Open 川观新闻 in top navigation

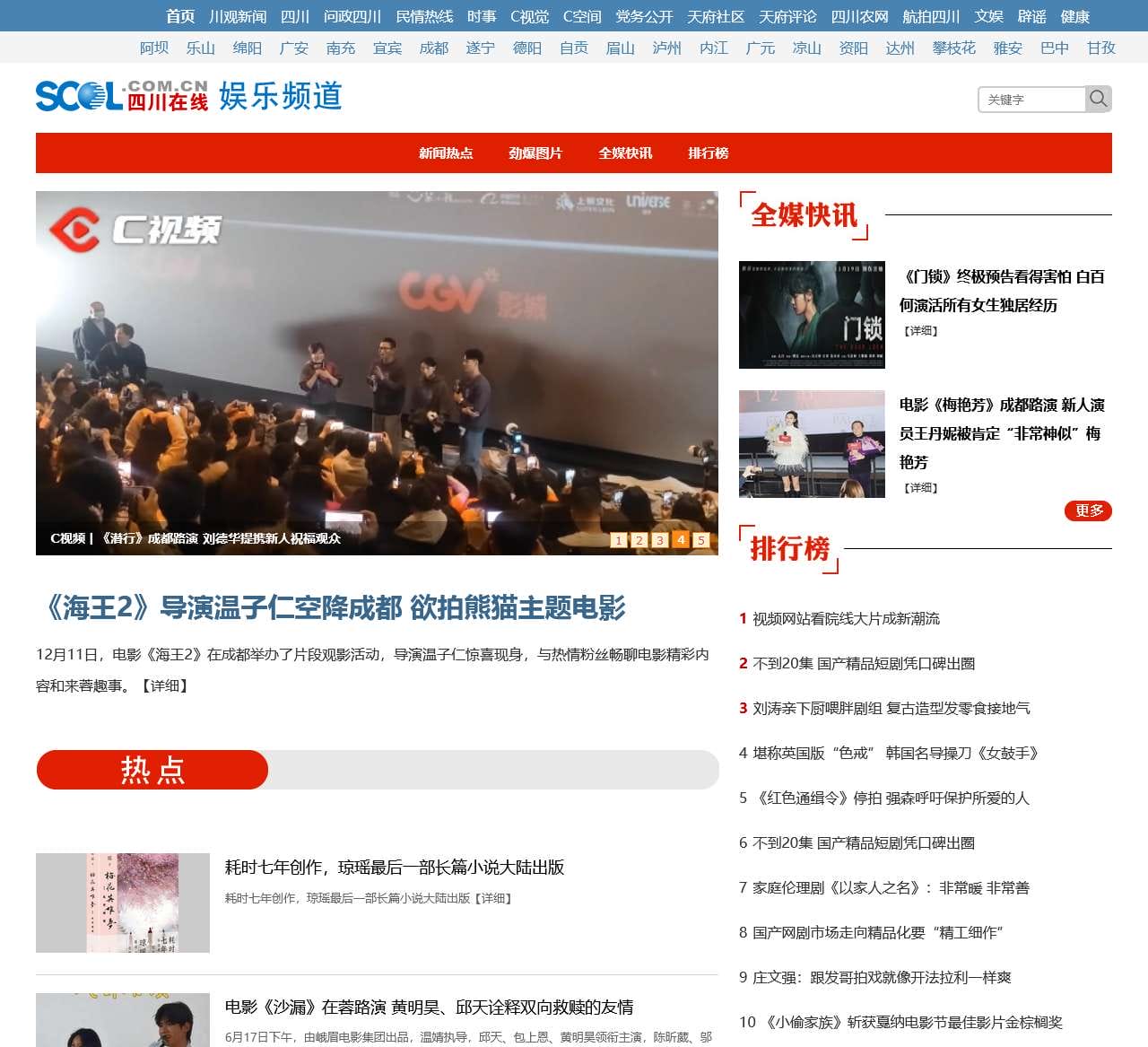coord(238,16)
